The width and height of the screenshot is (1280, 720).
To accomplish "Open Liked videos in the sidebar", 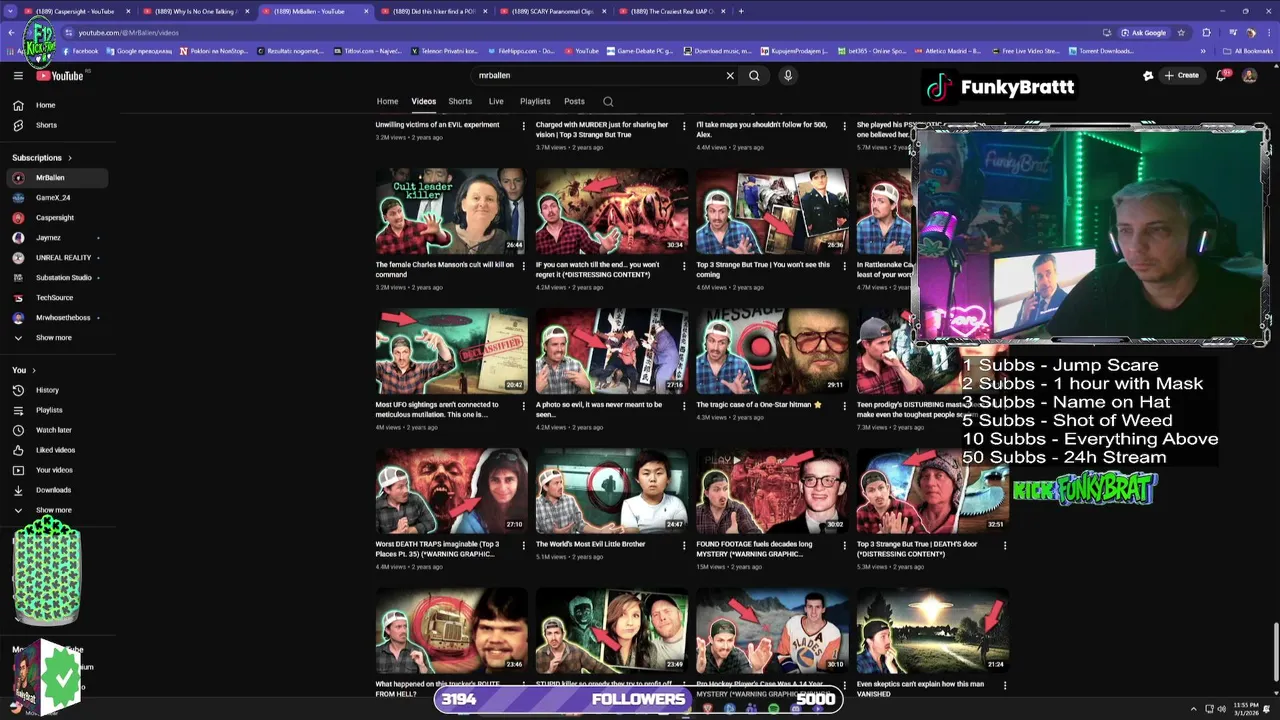I will (57, 450).
